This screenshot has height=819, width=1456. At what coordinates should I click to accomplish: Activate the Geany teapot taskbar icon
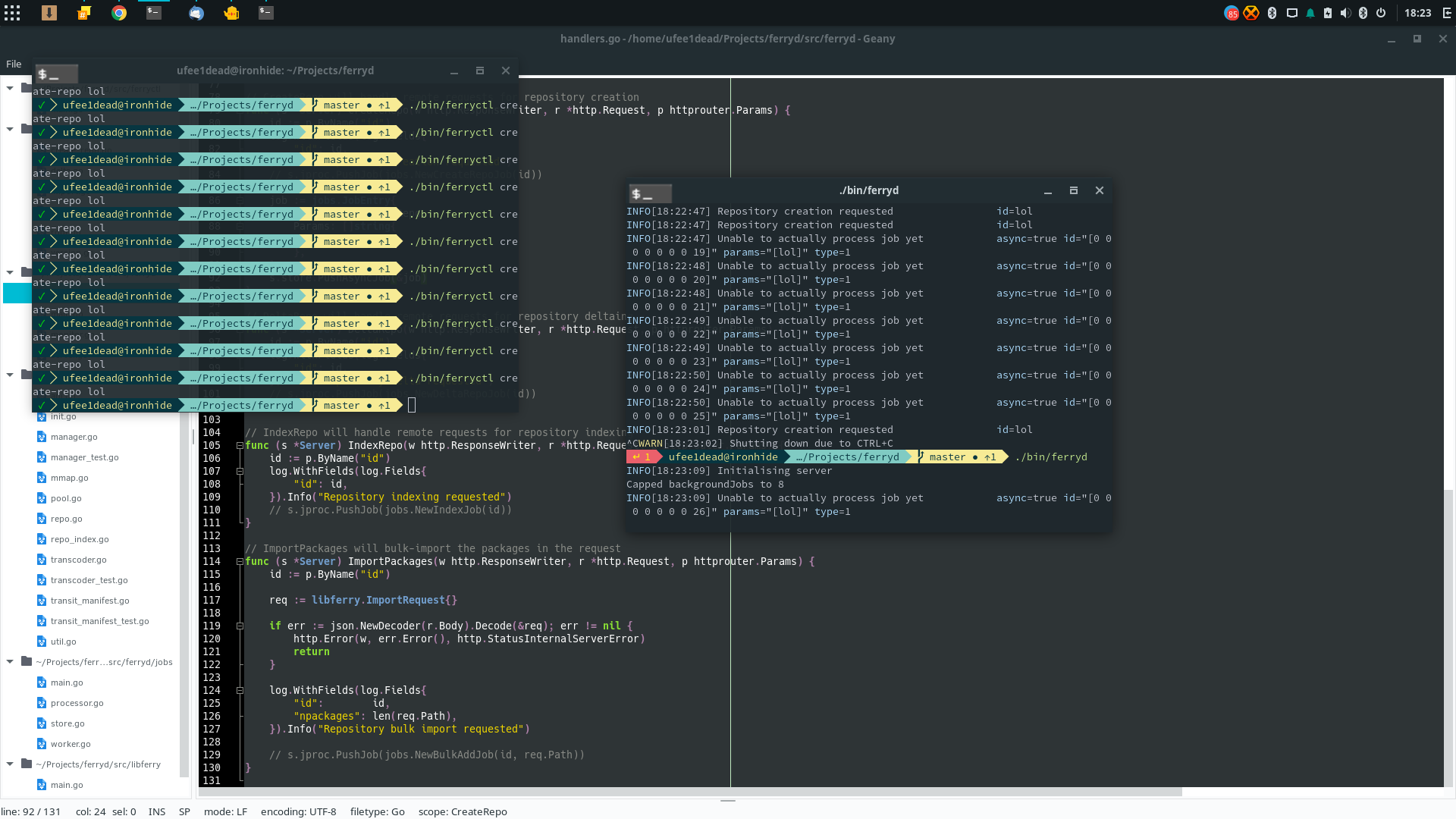[231, 13]
